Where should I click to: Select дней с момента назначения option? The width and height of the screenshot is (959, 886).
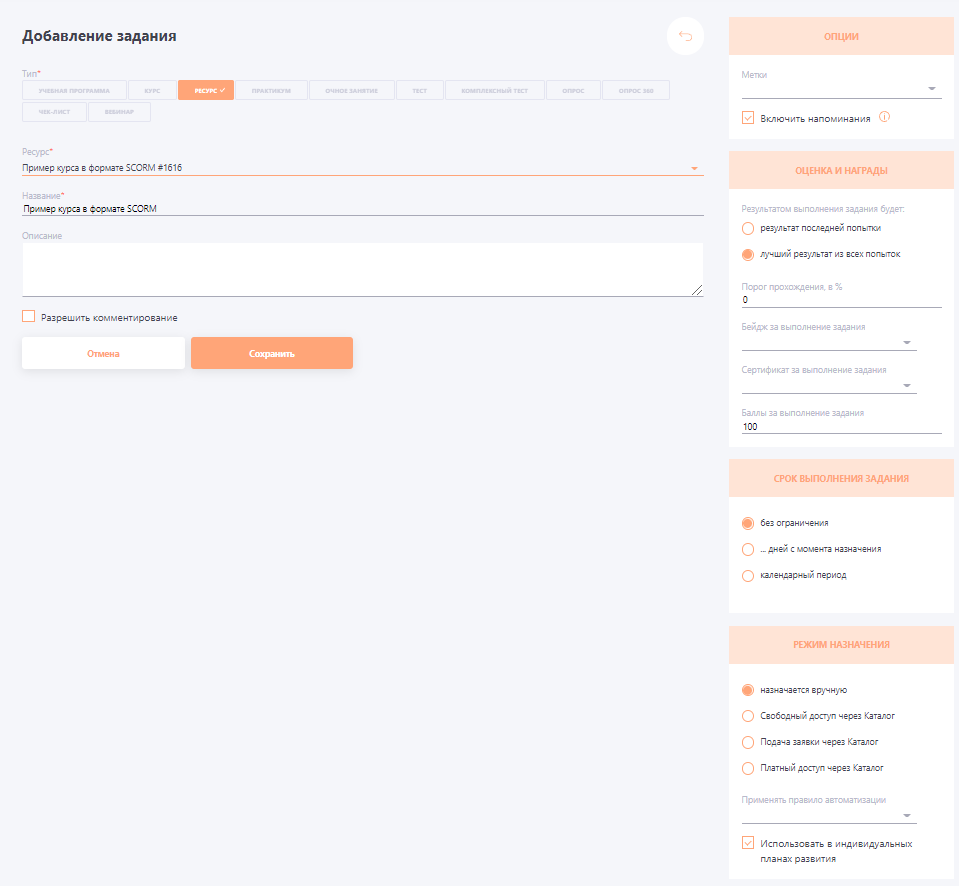[x=747, y=549]
